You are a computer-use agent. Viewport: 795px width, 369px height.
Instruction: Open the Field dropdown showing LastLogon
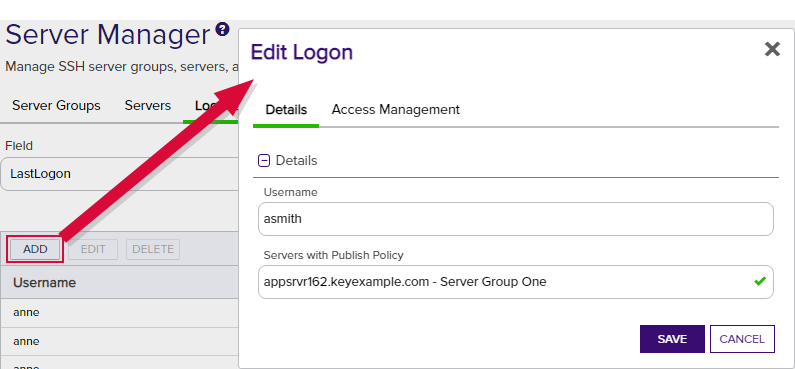pos(120,174)
